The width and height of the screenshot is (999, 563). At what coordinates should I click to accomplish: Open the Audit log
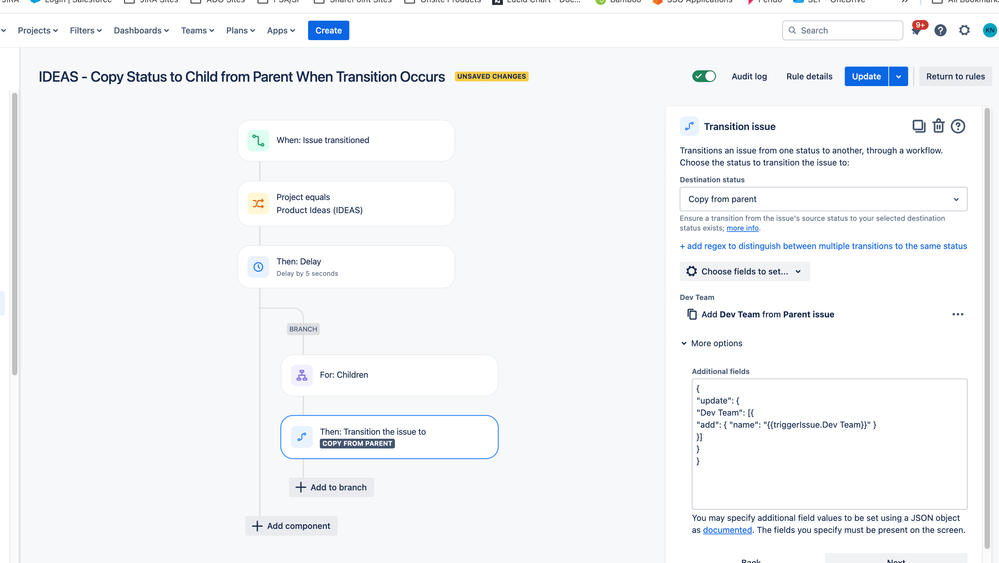(749, 76)
